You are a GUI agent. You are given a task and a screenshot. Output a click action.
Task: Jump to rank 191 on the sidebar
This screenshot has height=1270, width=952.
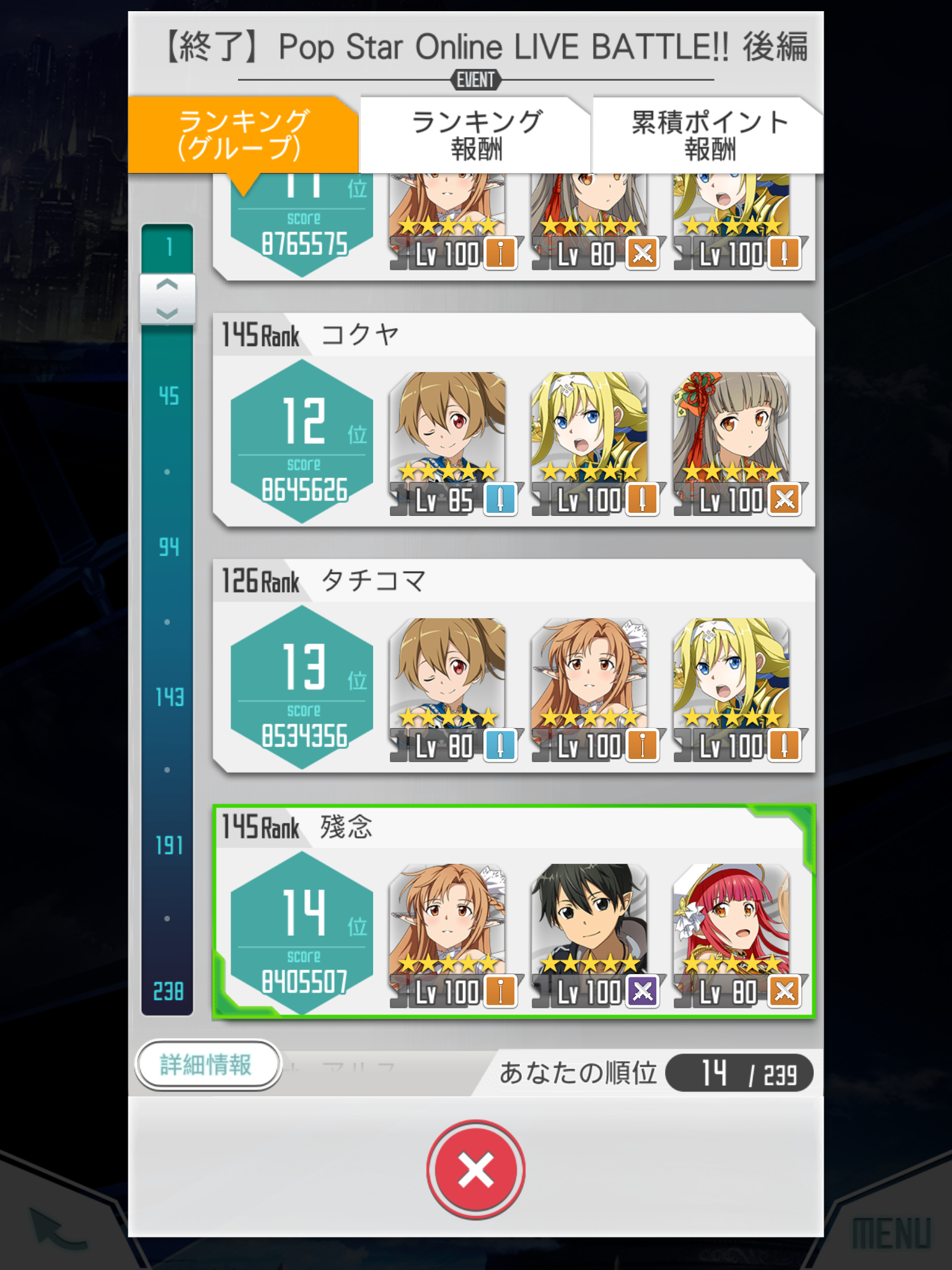[x=169, y=846]
